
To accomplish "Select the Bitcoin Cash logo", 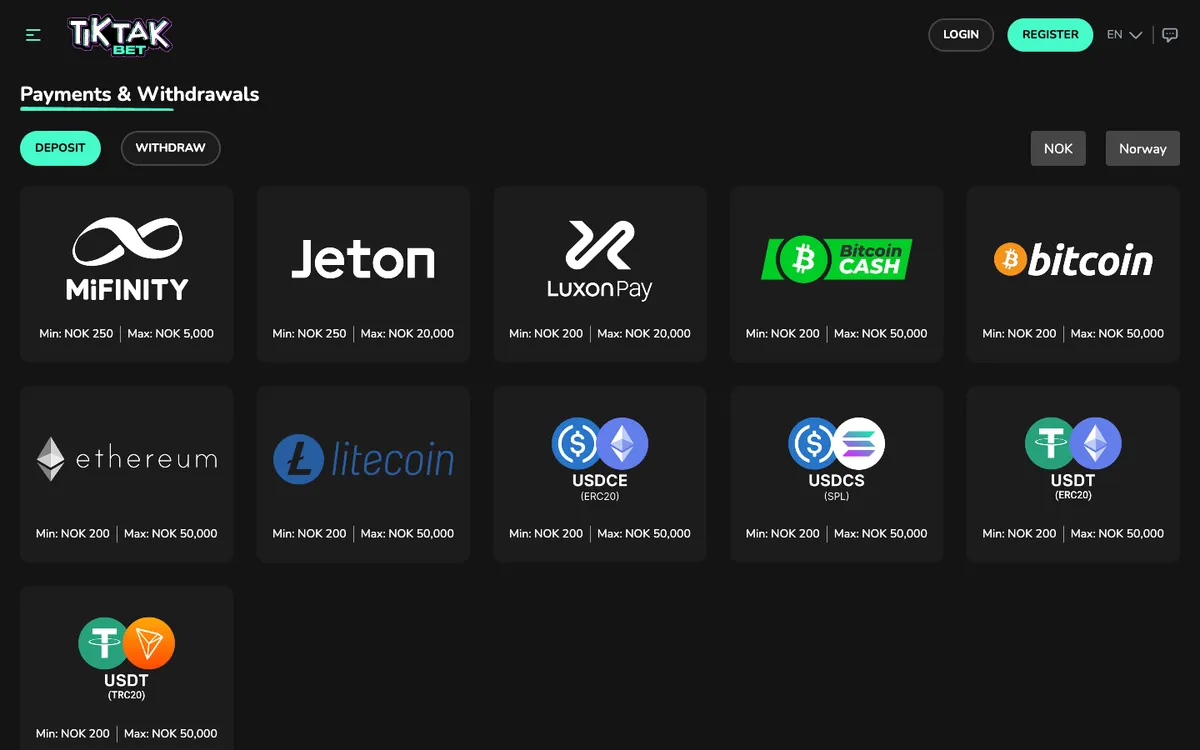I will tap(837, 260).
